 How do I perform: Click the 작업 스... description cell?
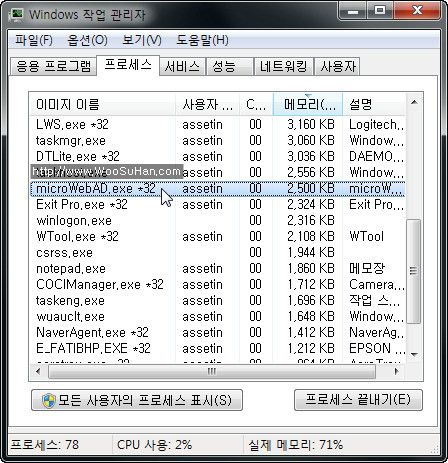pyautogui.click(x=374, y=300)
